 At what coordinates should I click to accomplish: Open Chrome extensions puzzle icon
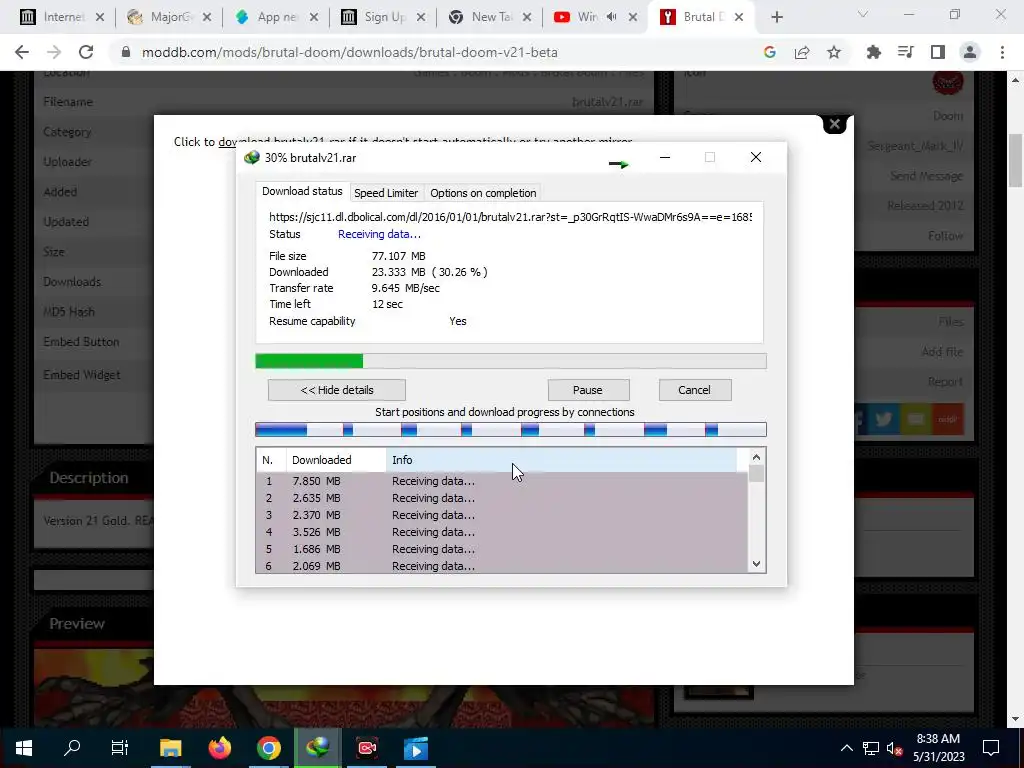click(x=873, y=52)
